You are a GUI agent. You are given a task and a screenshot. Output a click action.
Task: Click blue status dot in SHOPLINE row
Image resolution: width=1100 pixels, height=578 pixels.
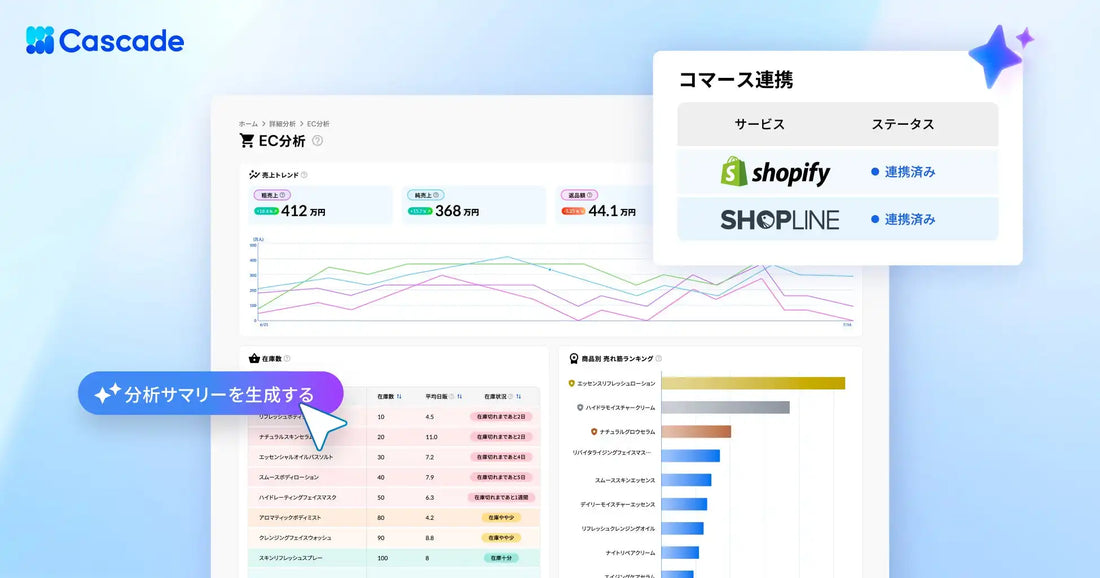click(x=875, y=220)
